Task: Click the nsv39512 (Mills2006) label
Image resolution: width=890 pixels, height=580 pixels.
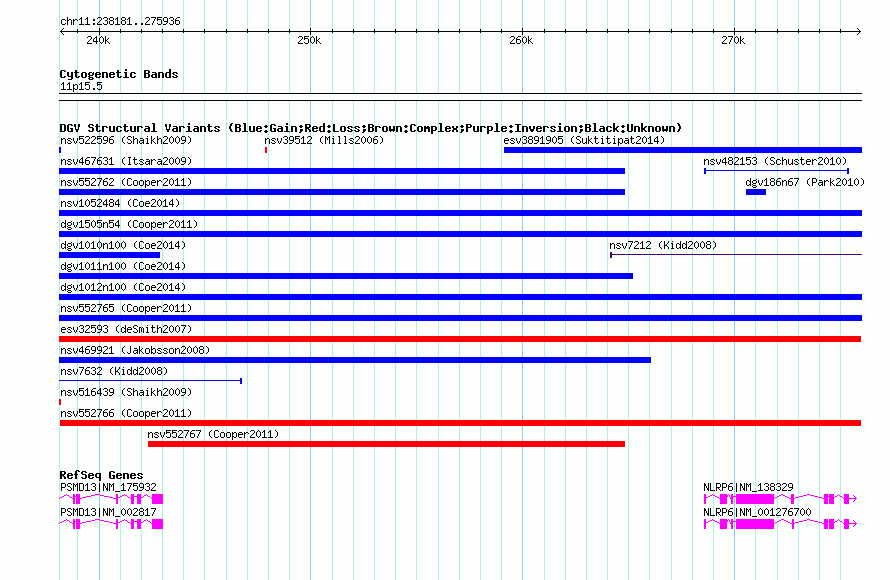Action: tap(324, 140)
